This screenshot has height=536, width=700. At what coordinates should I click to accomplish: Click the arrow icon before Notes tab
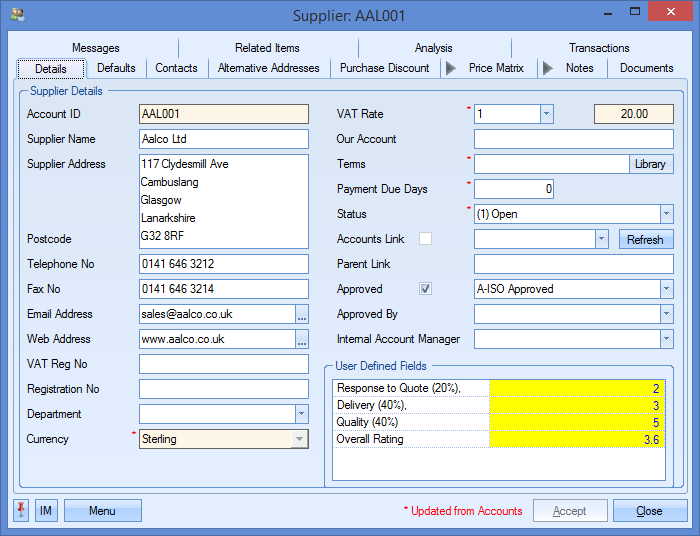(x=547, y=68)
